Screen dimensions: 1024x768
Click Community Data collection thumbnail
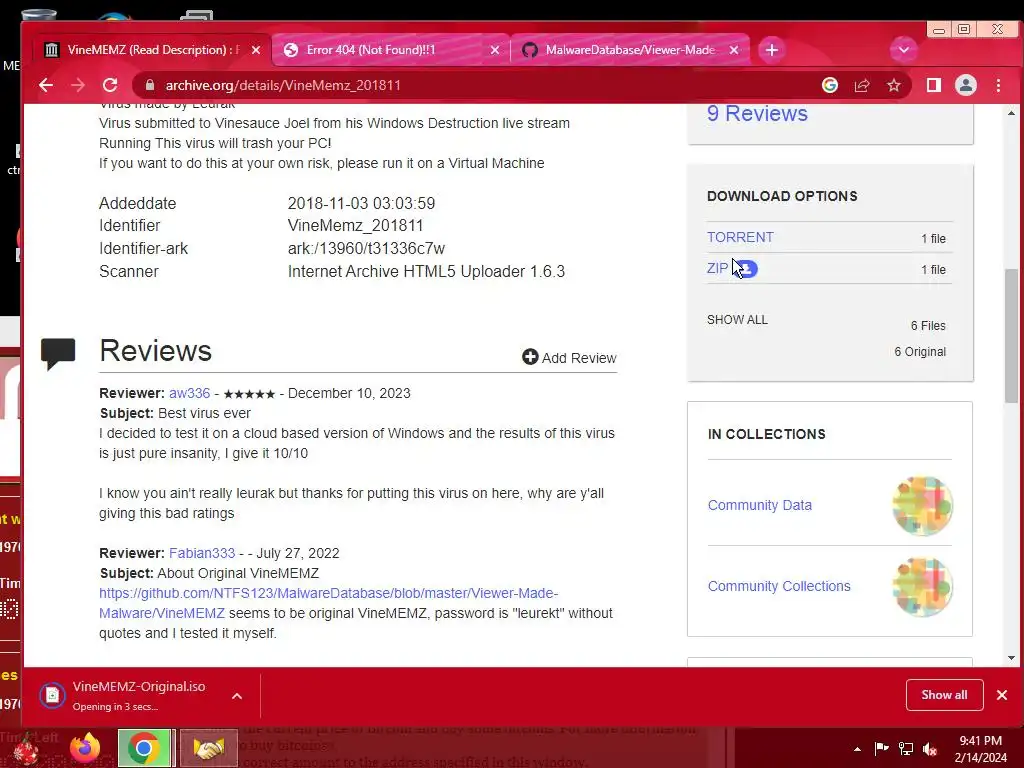coord(922,506)
